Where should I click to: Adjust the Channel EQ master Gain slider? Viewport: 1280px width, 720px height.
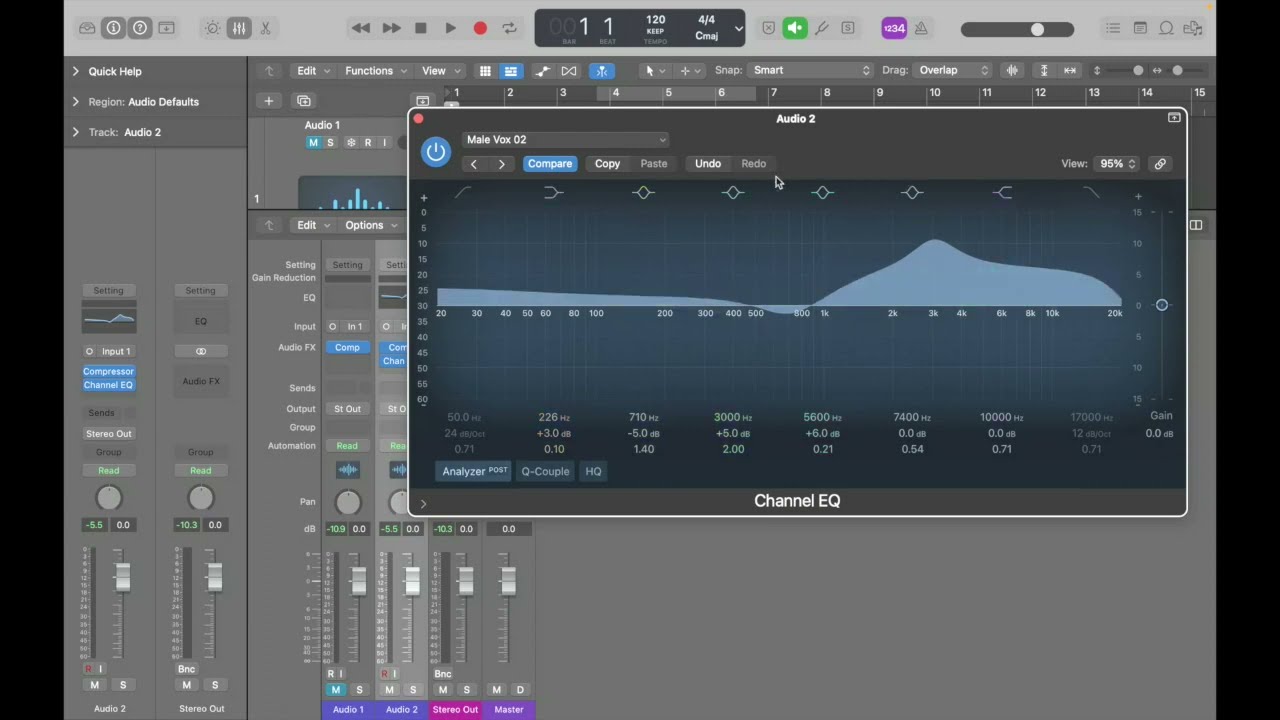pos(1162,305)
